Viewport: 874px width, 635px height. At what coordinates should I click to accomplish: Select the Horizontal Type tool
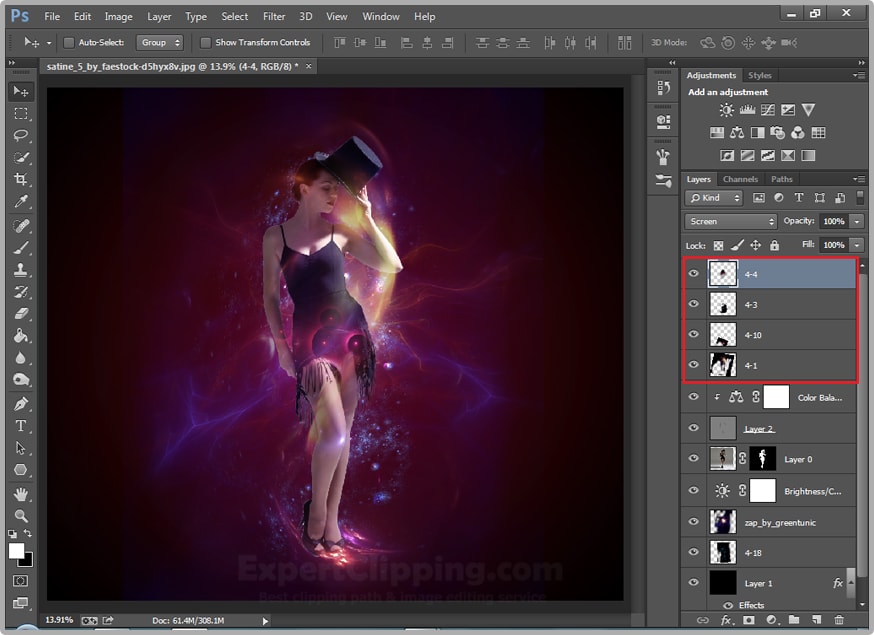(21, 424)
